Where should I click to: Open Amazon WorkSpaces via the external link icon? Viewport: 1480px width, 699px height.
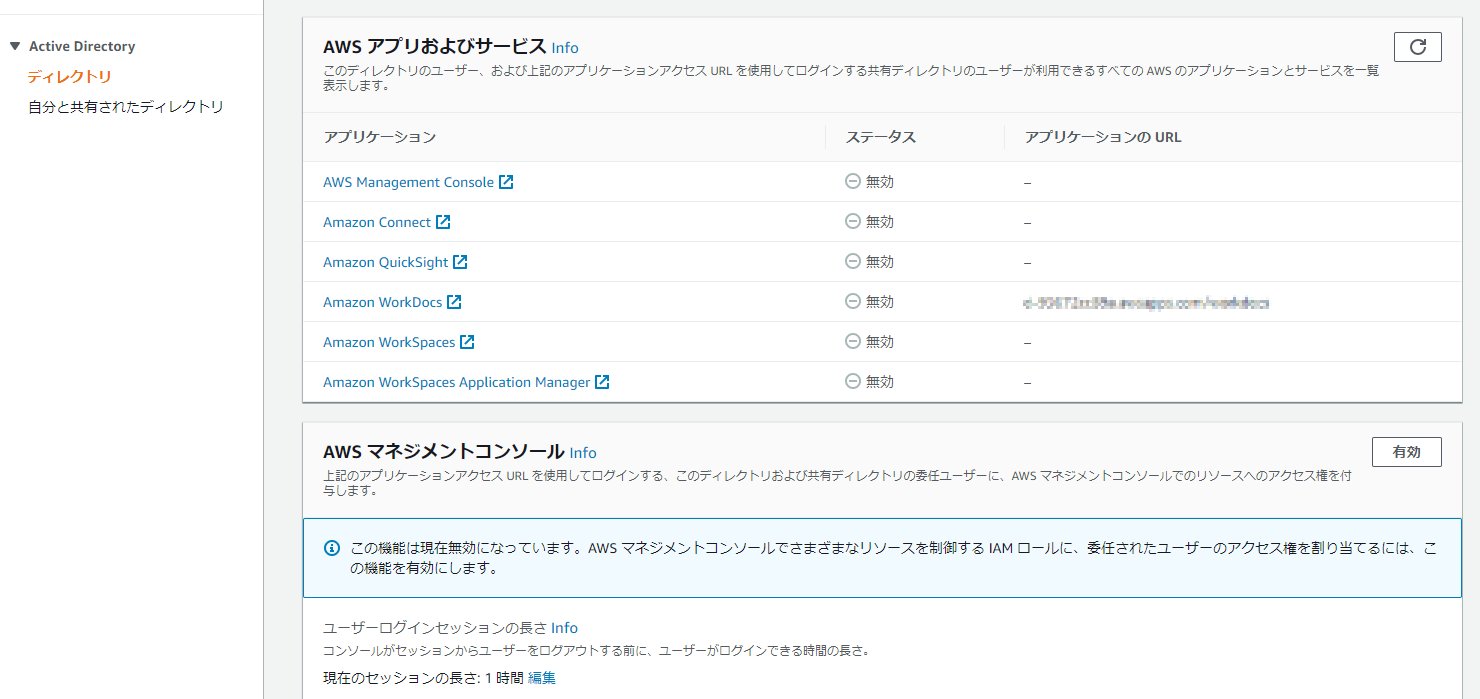pyautogui.click(x=468, y=341)
